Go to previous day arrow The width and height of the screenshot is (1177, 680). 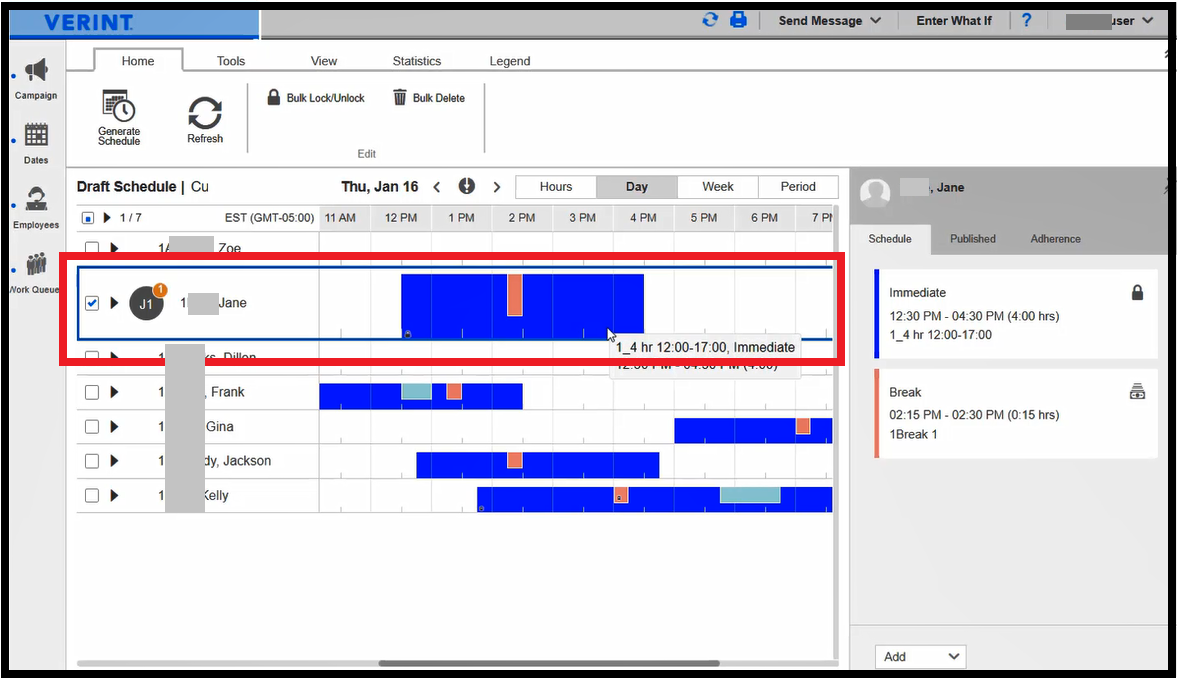tap(437, 187)
